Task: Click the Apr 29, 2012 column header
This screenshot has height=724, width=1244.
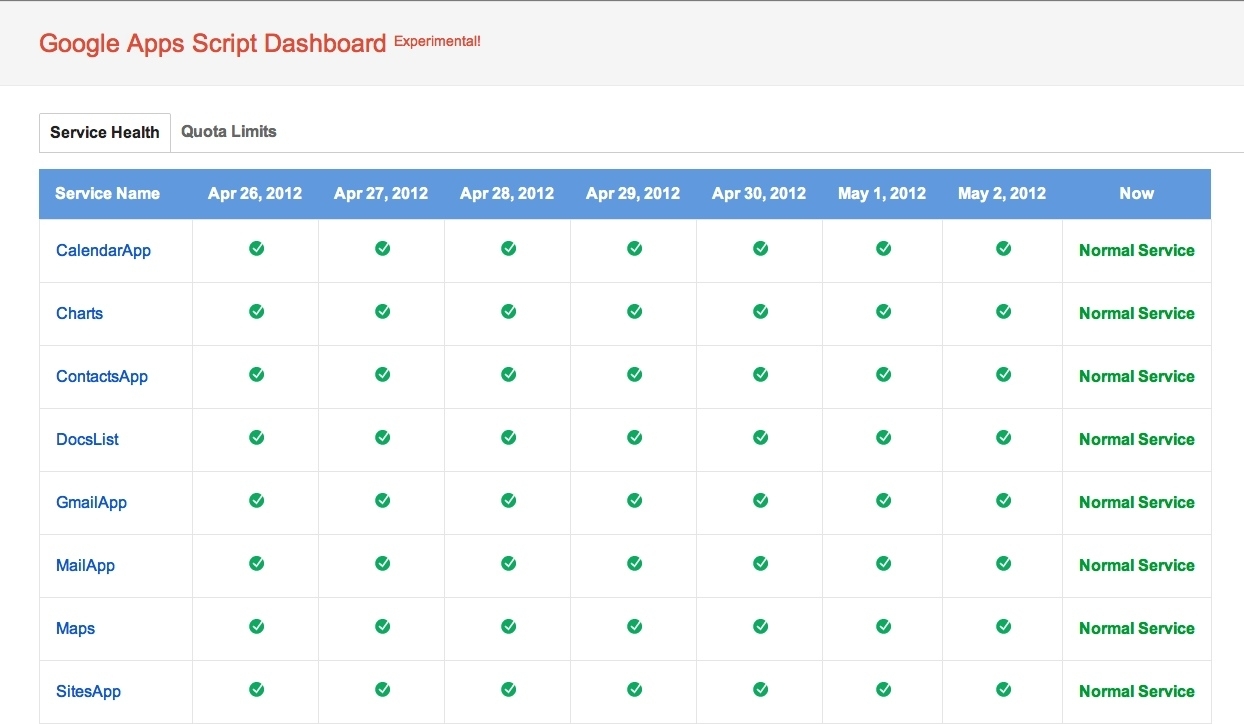Action: [x=633, y=193]
